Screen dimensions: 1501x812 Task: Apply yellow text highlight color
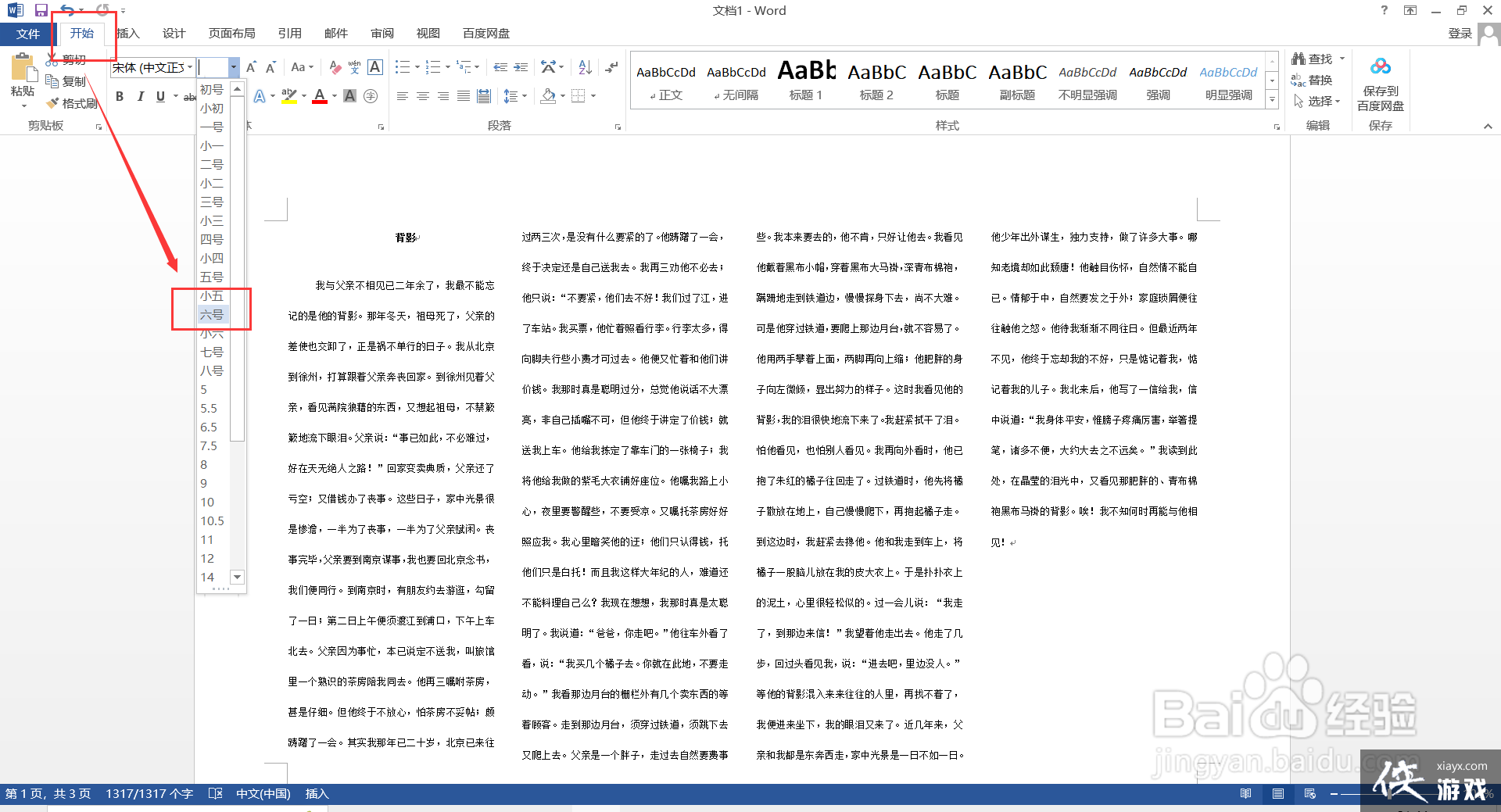coord(288,96)
